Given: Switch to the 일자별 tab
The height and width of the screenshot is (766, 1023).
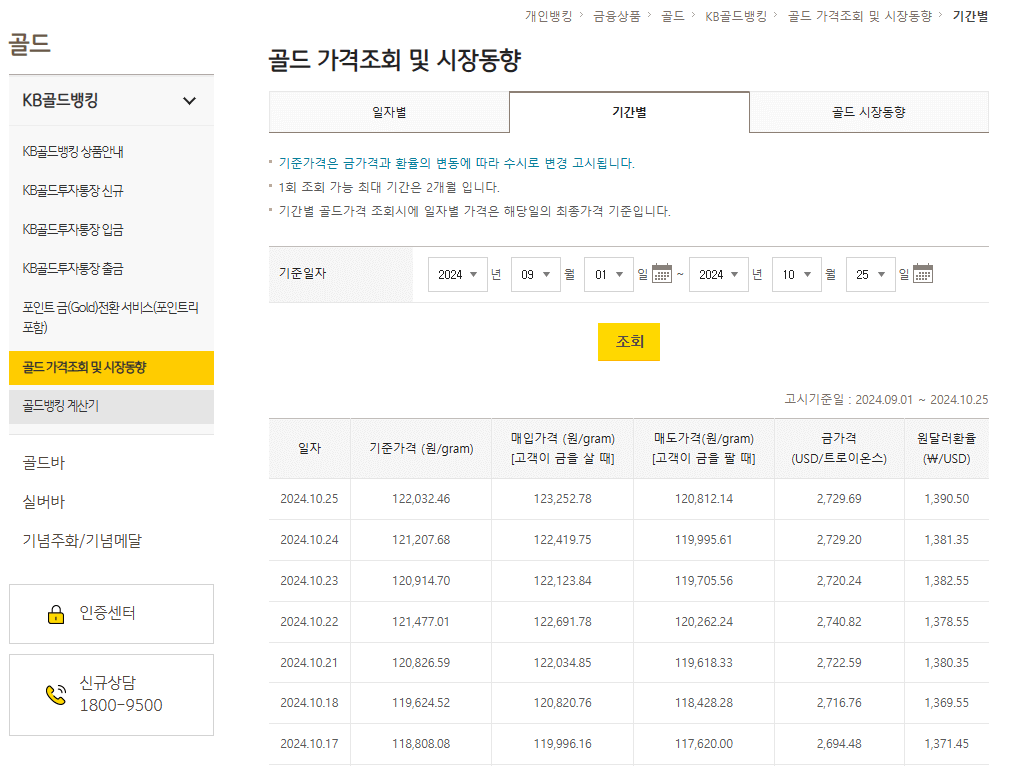Looking at the screenshot, I should tap(388, 113).
